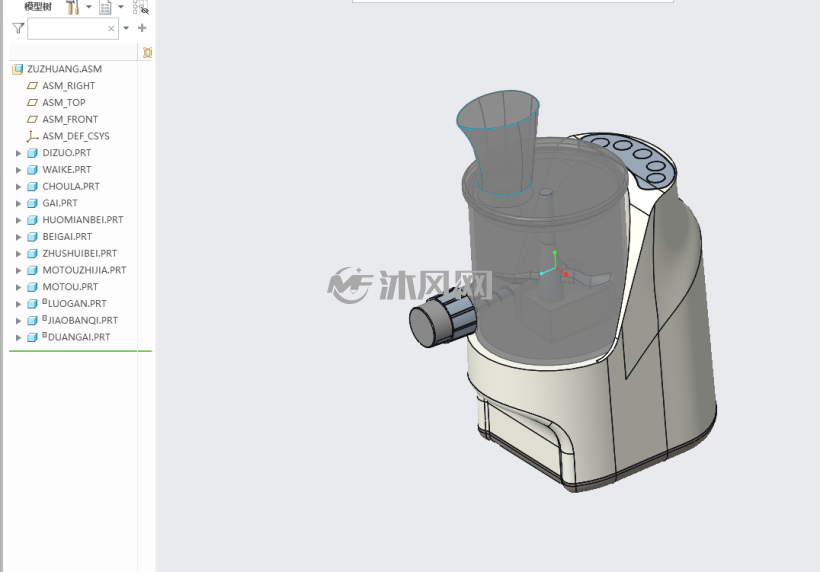
Task: Click the funnel filter icon
Action: pyautogui.click(x=18, y=28)
